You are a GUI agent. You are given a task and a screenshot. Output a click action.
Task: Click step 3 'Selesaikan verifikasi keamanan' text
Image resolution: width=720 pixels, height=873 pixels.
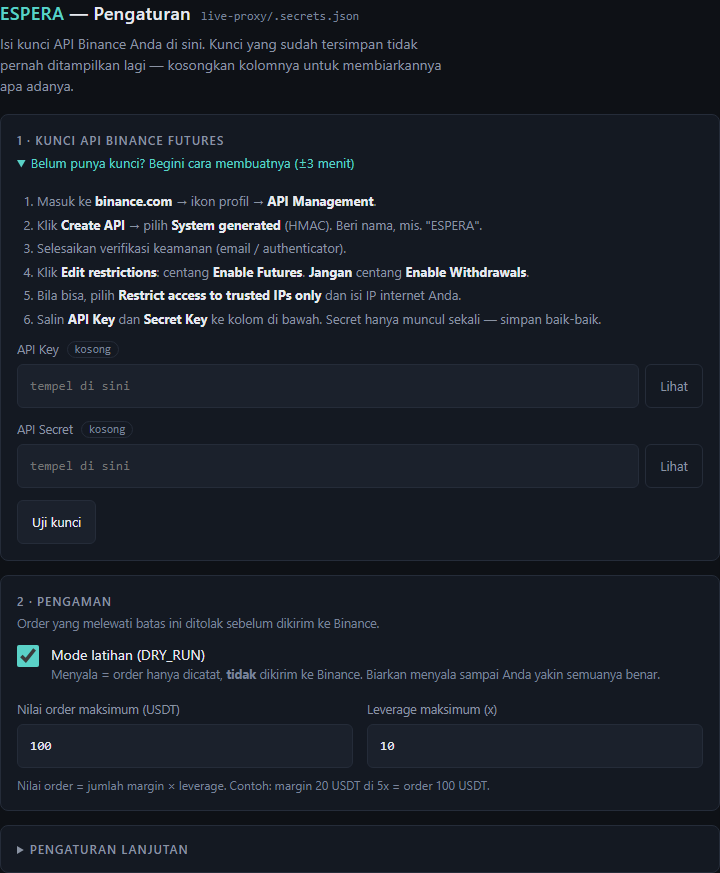click(192, 248)
